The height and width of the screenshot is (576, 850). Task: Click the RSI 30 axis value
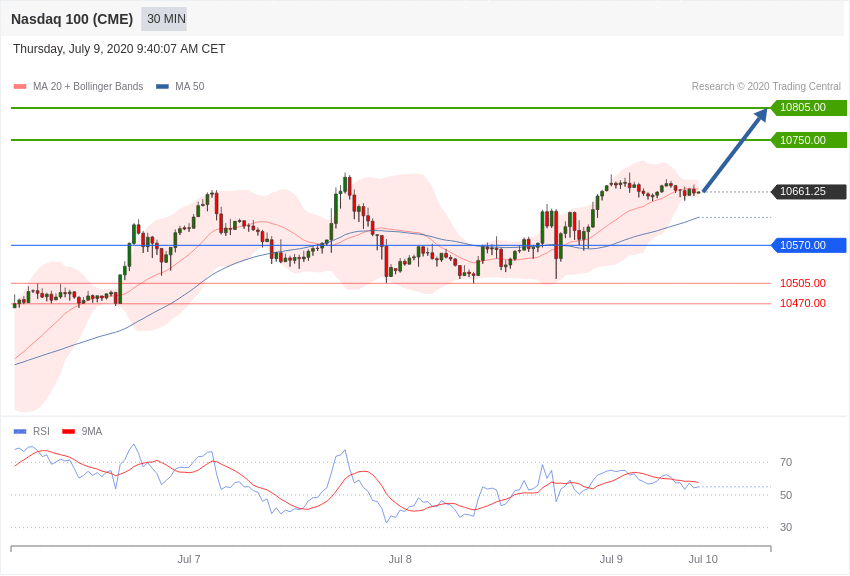[786, 527]
